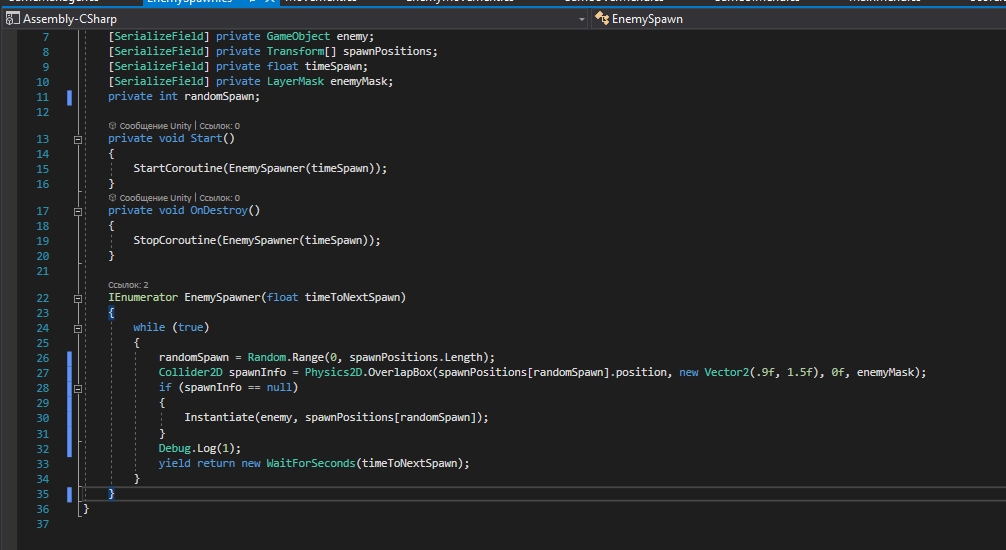The image size is (1006, 550).
Task: Click "Ссылок: 0" above the Start method
Action: tap(218, 126)
